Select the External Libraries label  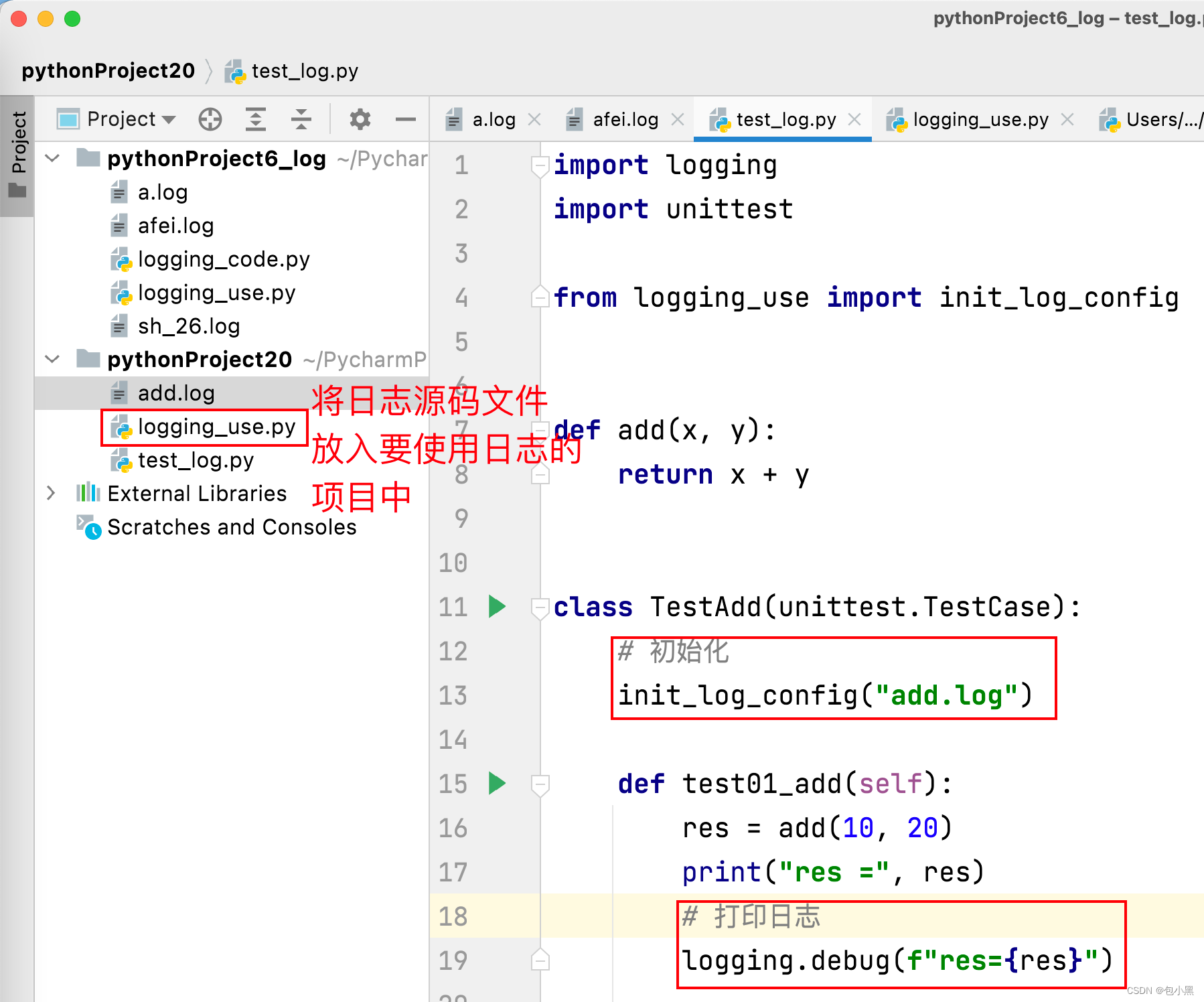(197, 494)
